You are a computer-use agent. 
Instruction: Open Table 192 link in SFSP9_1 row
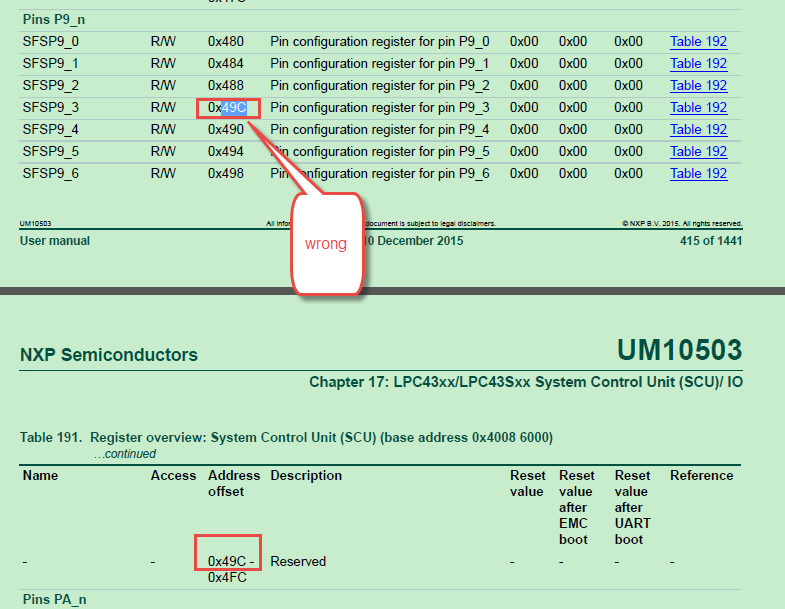click(x=698, y=64)
